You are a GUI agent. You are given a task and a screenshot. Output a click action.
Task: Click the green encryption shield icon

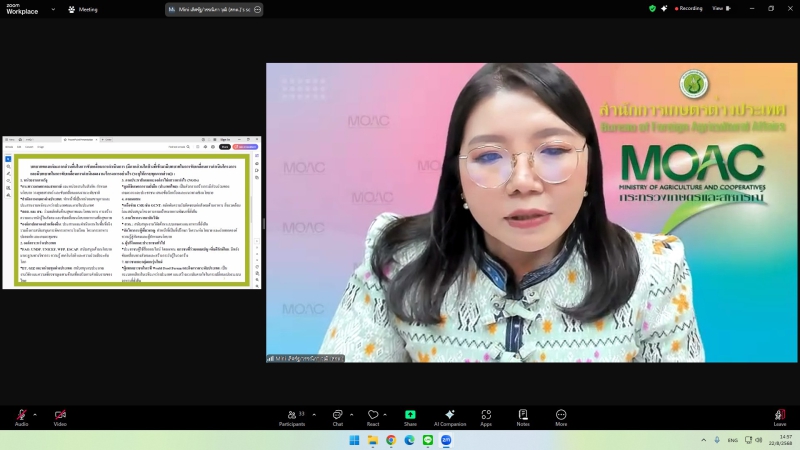pyautogui.click(x=652, y=8)
